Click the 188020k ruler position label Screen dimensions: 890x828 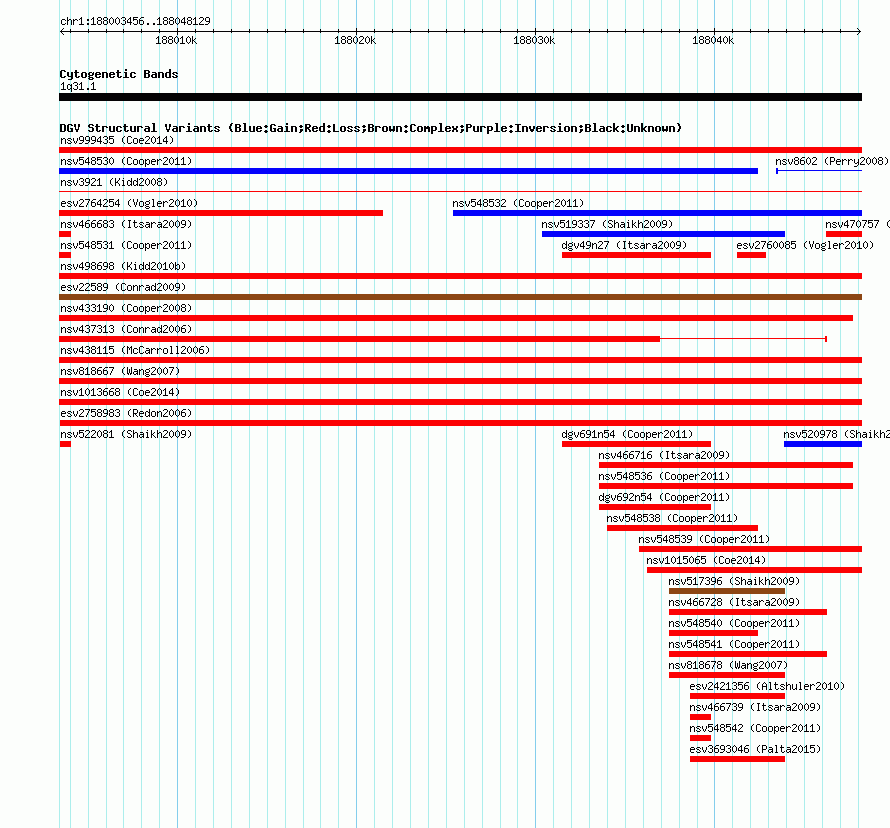pos(355,40)
